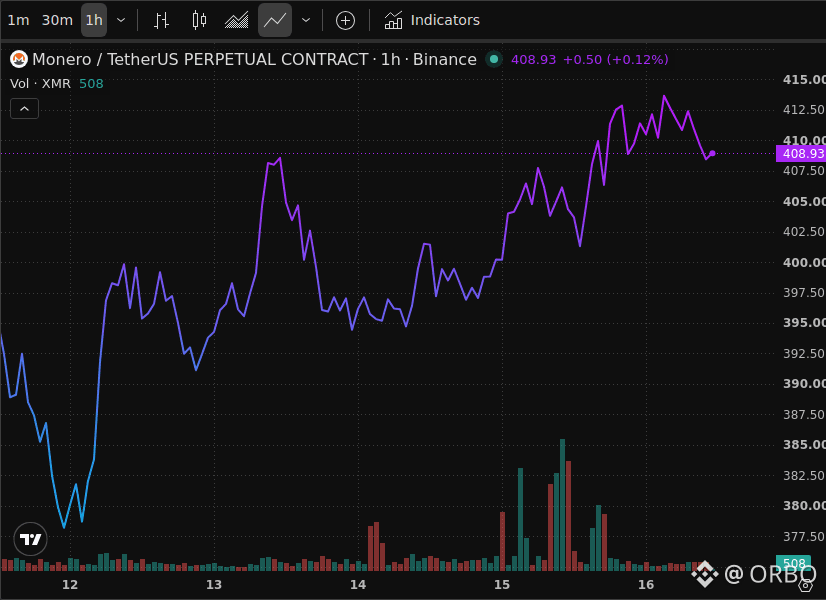Select the 30m timeframe

(x=57, y=20)
